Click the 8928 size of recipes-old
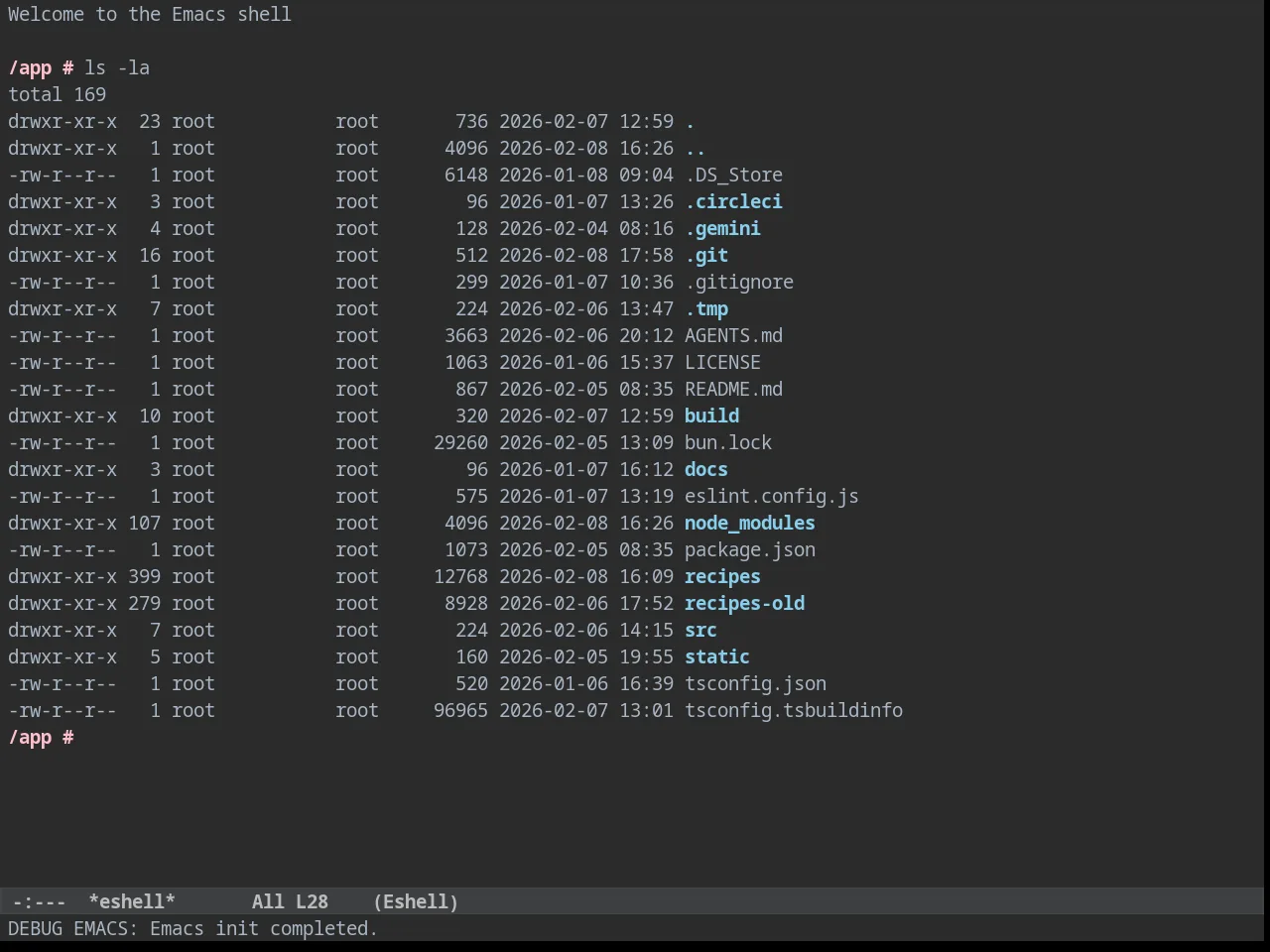 point(466,603)
